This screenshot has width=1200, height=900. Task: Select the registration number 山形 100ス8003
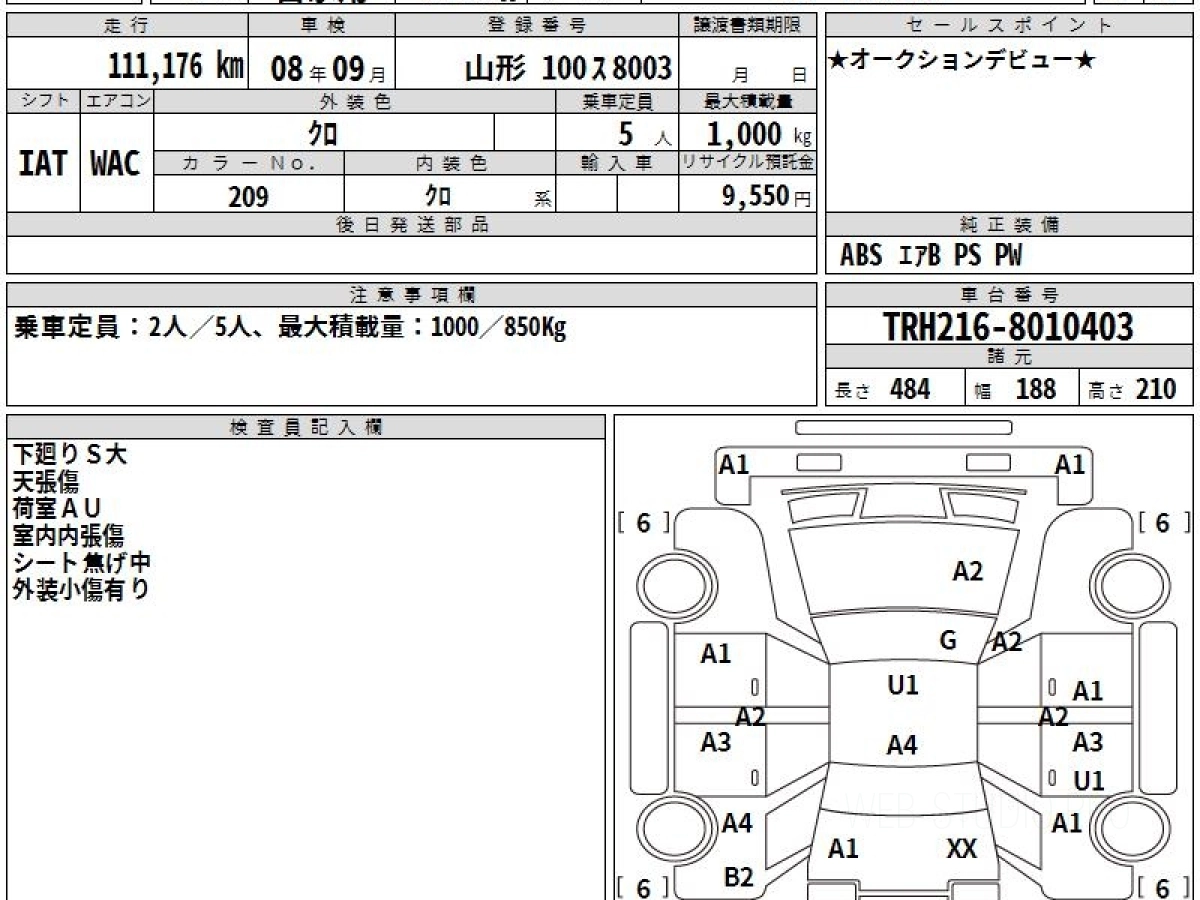568,69
